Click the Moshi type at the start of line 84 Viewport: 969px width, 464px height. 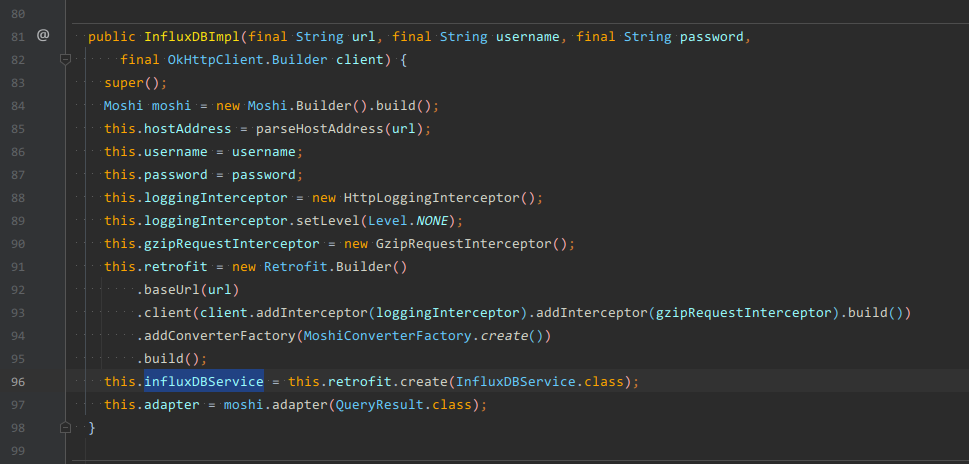pyautogui.click(x=124, y=106)
